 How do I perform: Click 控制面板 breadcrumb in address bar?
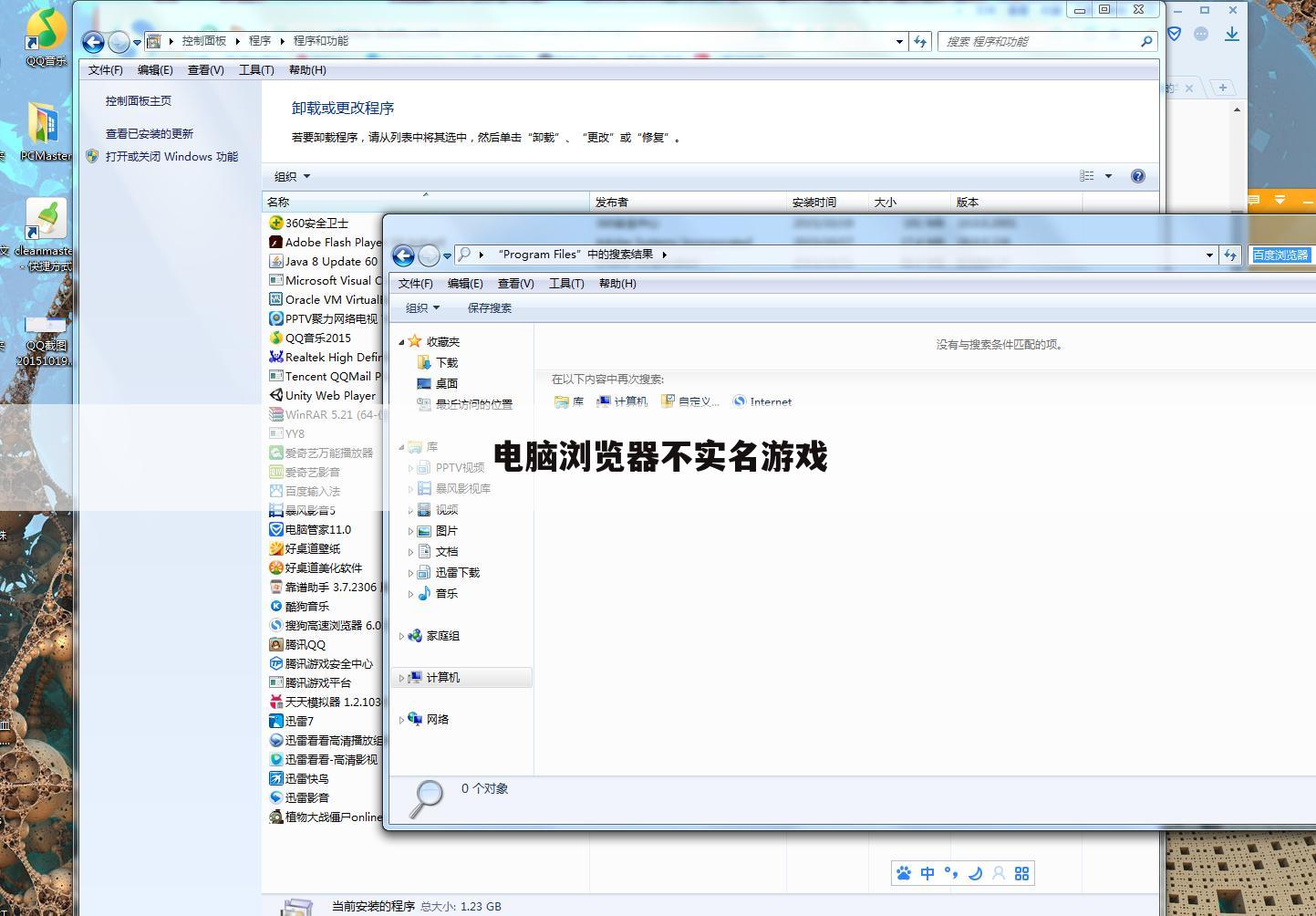tap(204, 41)
